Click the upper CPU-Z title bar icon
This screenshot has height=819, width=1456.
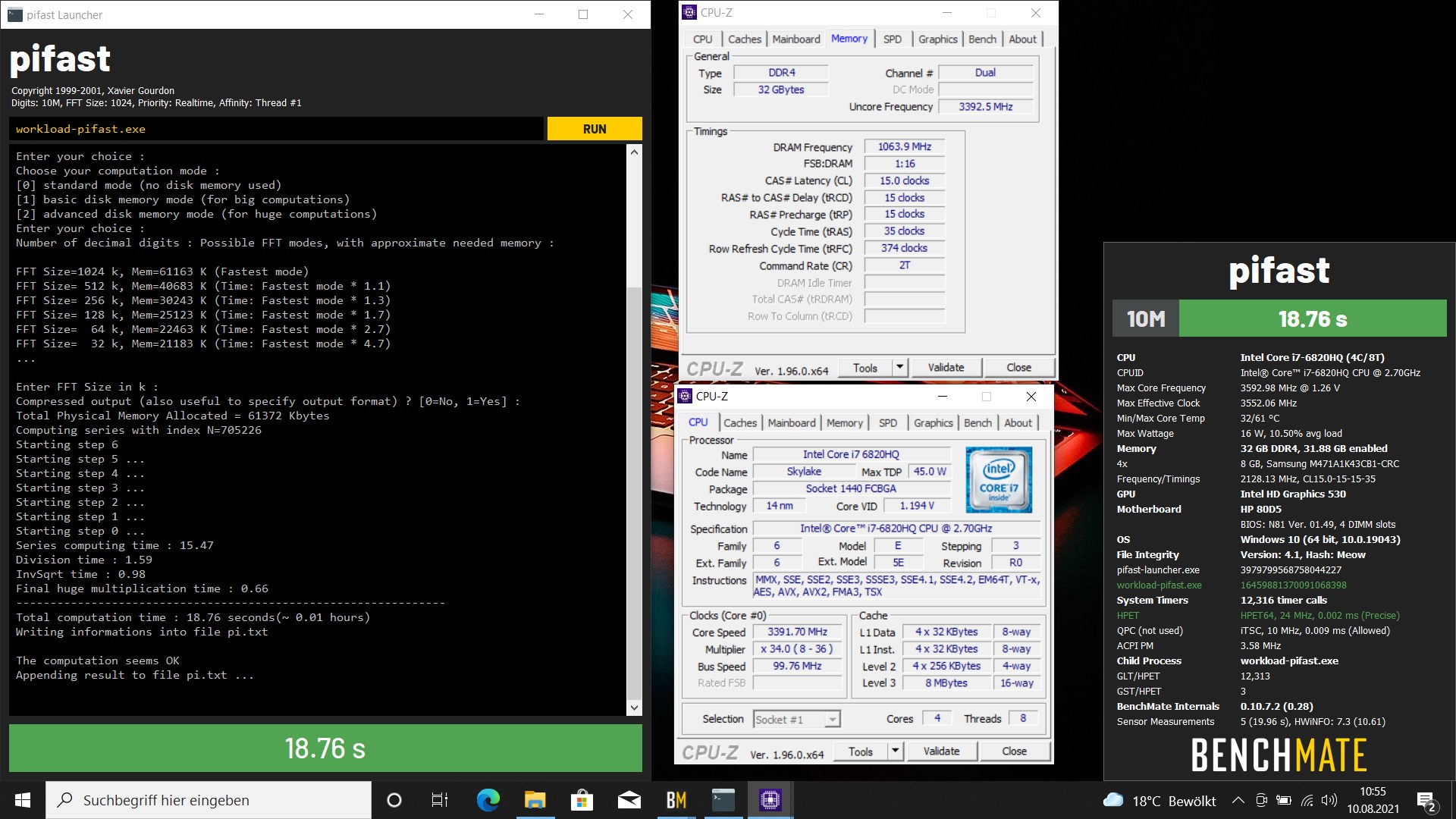(689, 12)
